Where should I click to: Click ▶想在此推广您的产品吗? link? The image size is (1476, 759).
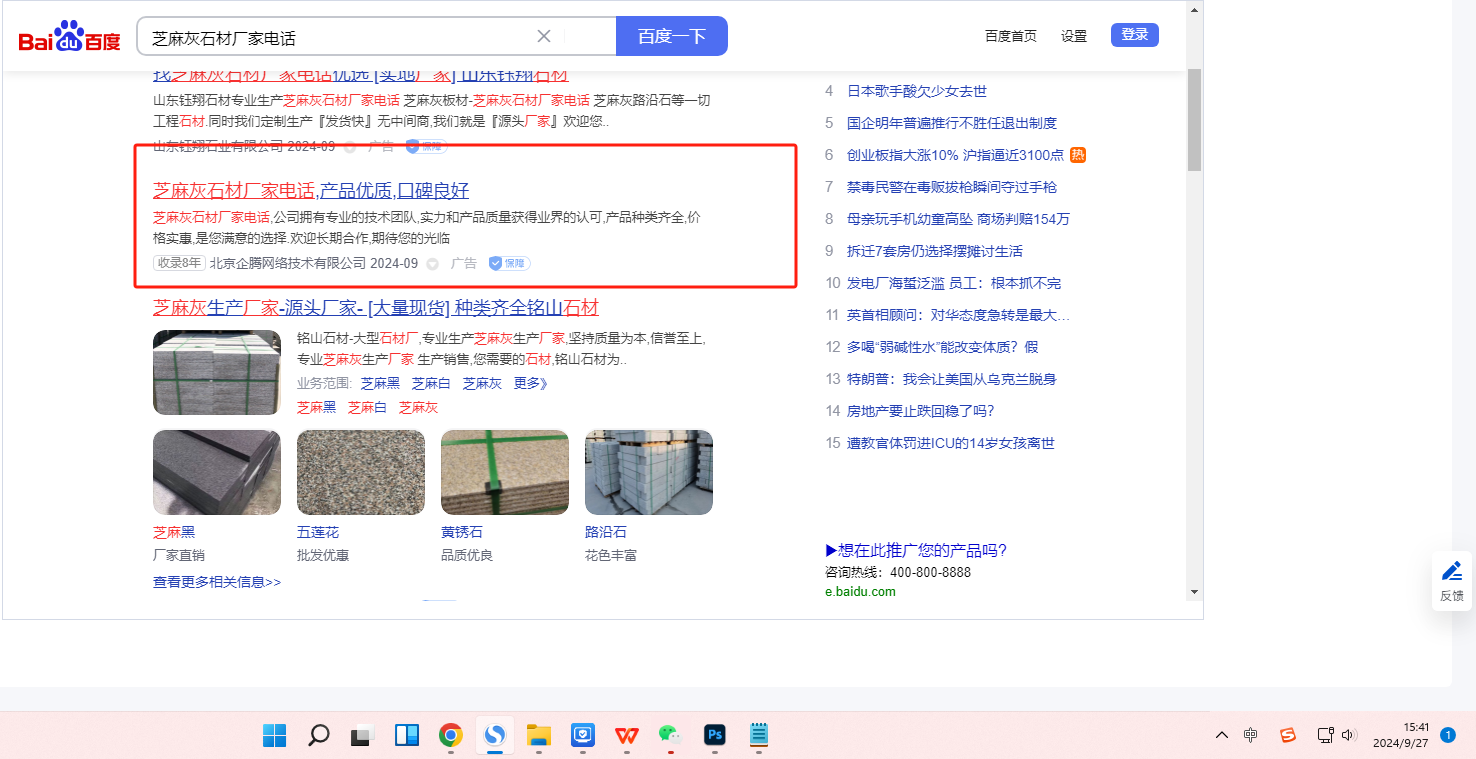point(916,551)
